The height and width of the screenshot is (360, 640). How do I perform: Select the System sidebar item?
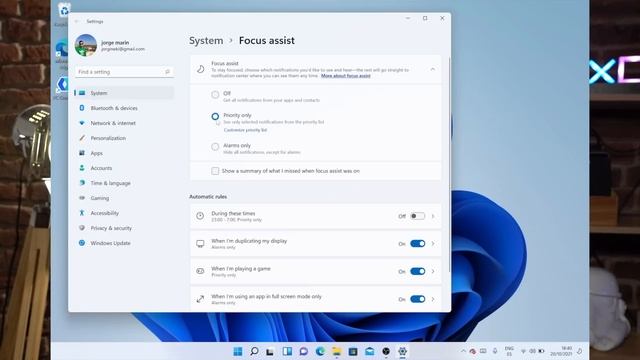[x=124, y=93]
